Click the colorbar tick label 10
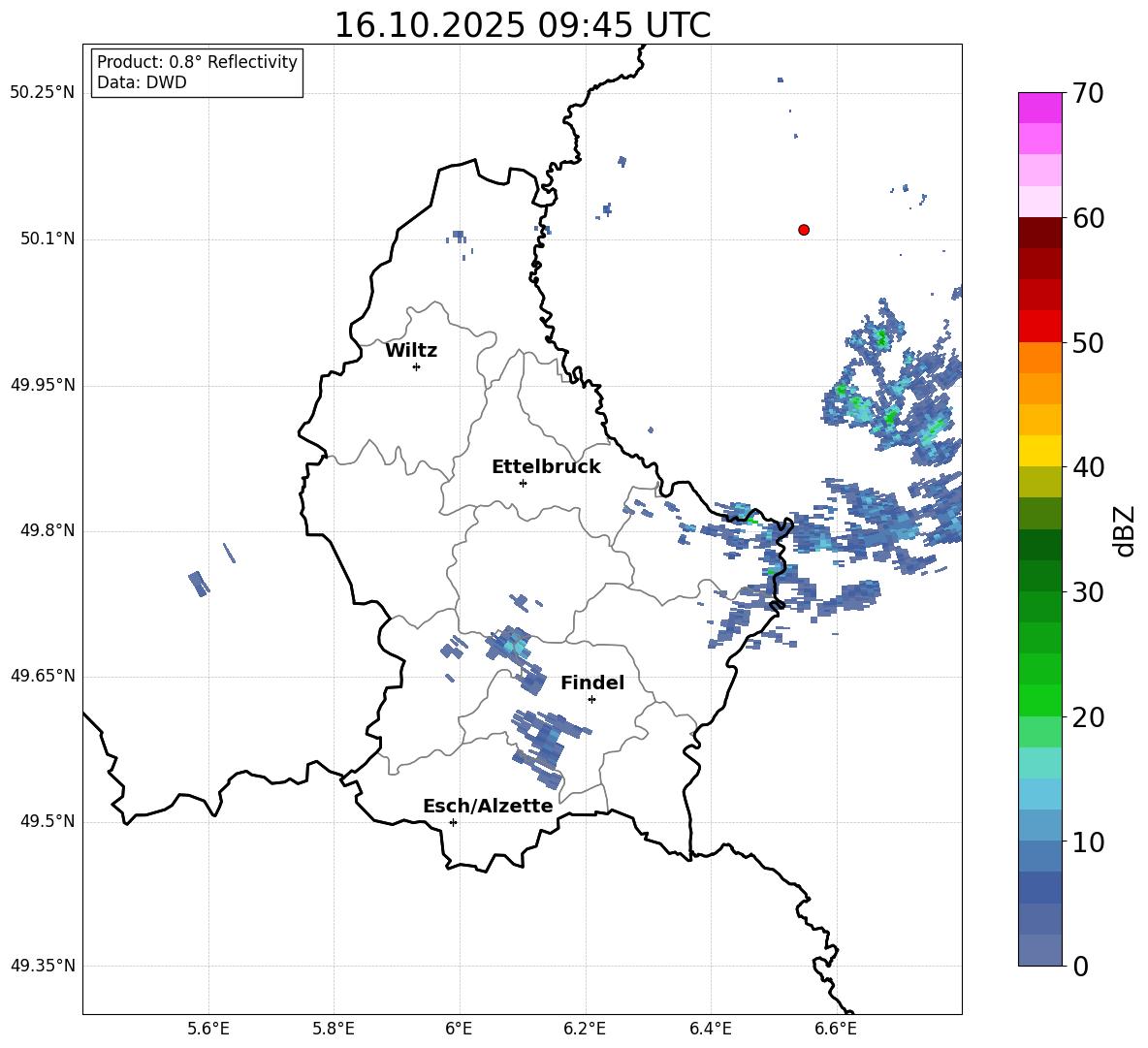 click(1088, 842)
